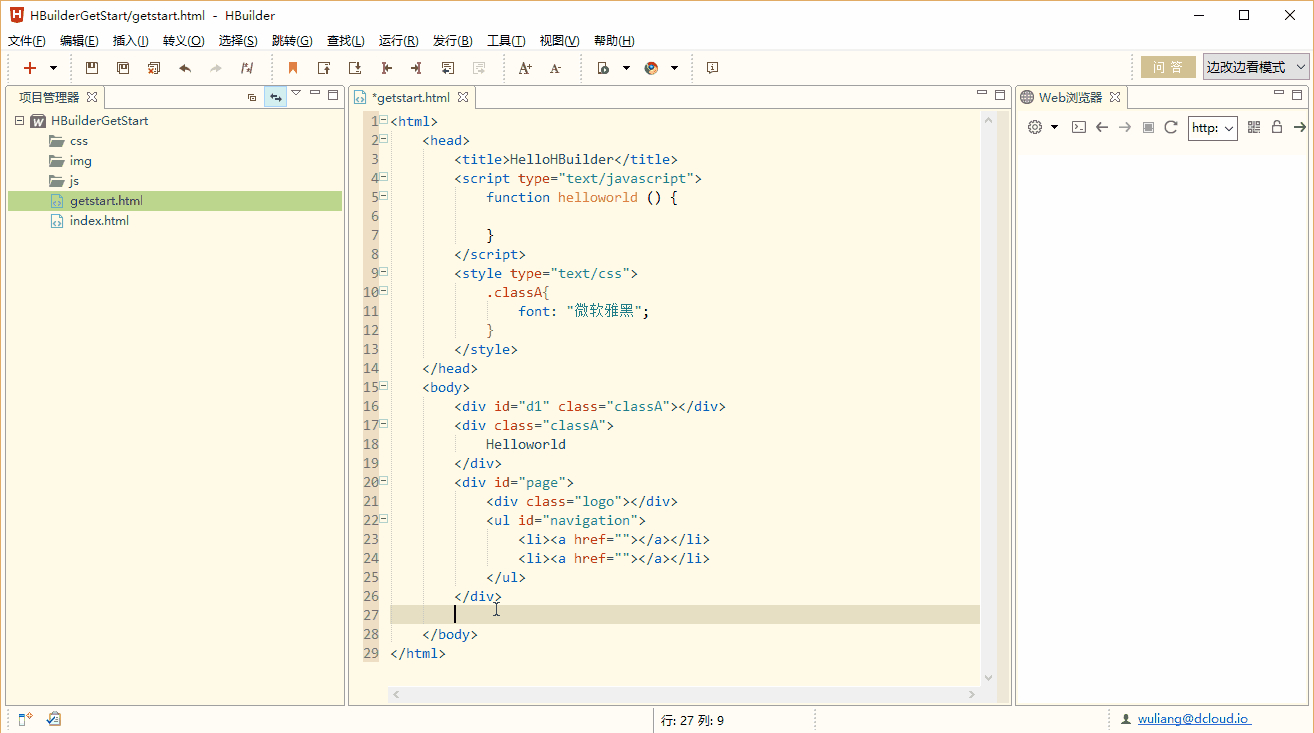Open the project manager view menu triangle

point(296,94)
